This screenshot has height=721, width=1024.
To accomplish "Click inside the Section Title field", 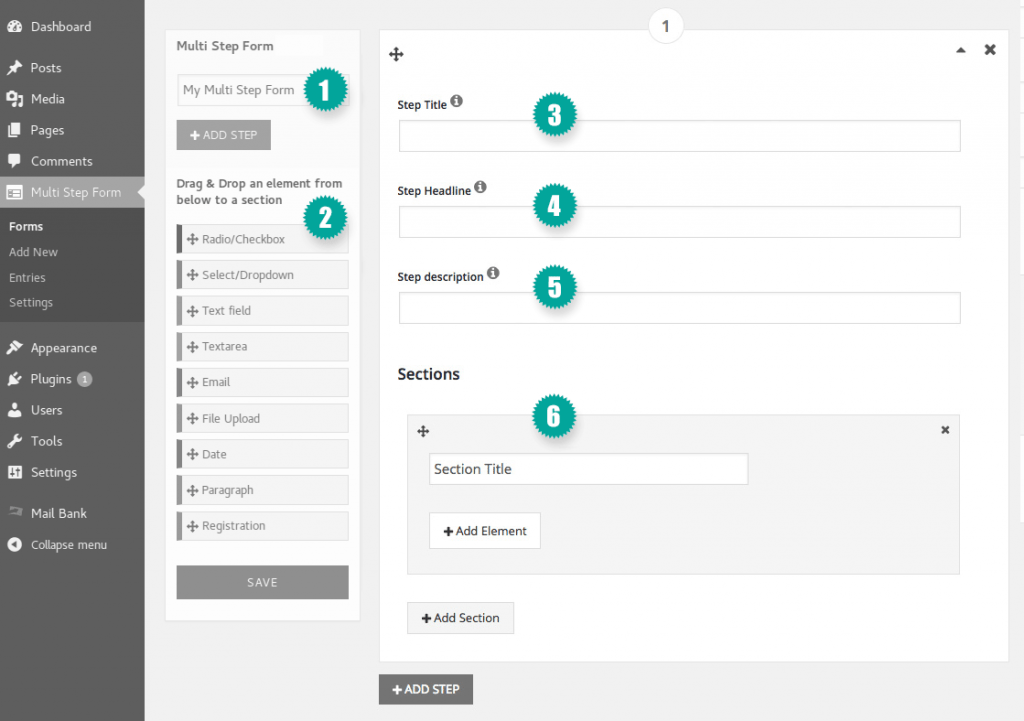I will [588, 468].
